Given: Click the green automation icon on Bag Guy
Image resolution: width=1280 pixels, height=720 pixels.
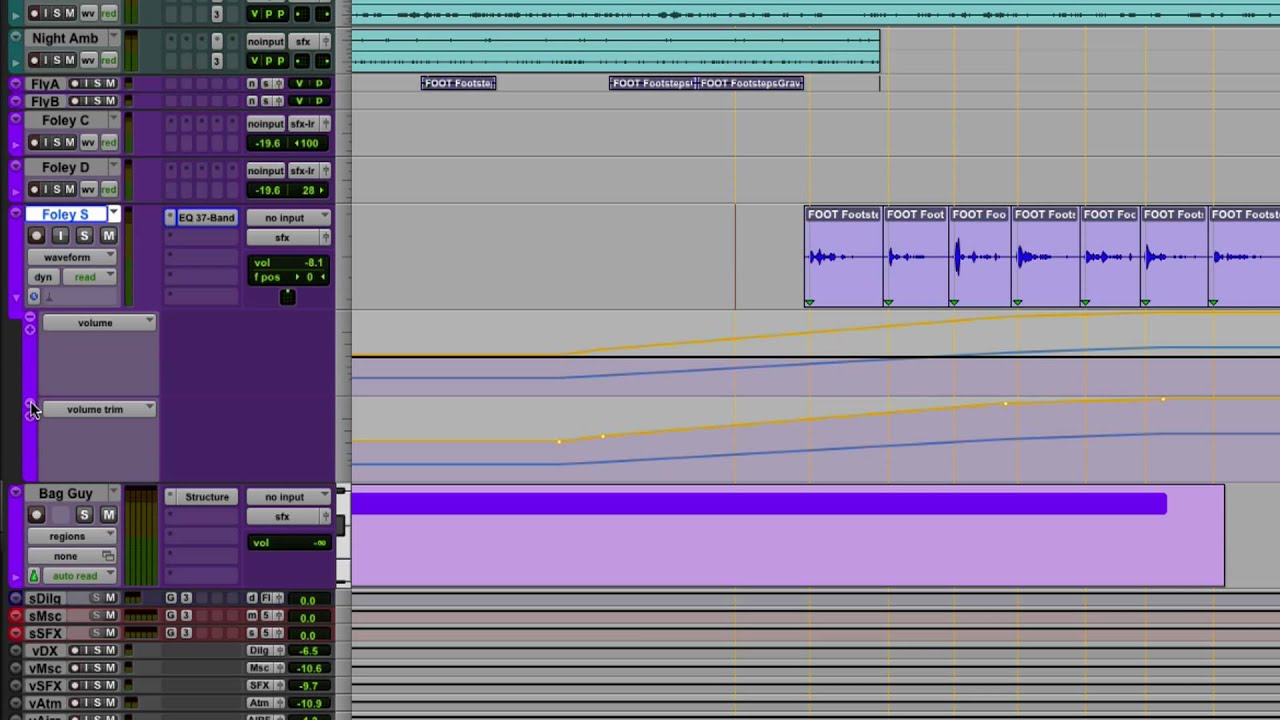Looking at the screenshot, I should (x=33, y=576).
